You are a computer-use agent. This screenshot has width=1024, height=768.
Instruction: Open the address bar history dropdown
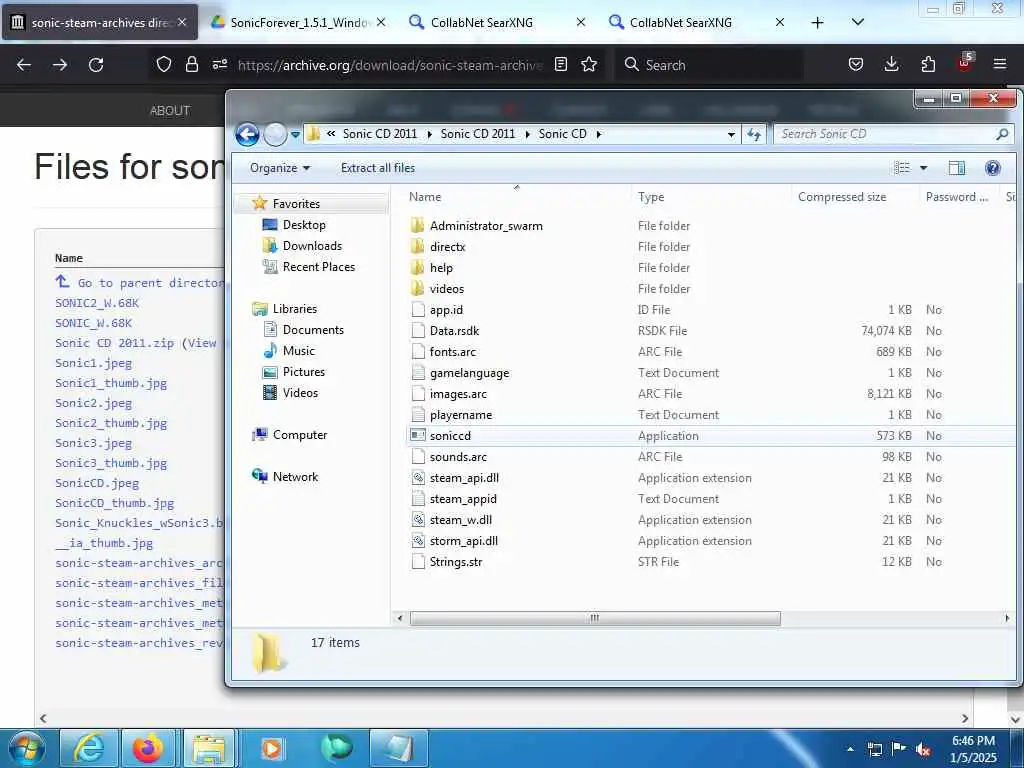tap(731, 135)
